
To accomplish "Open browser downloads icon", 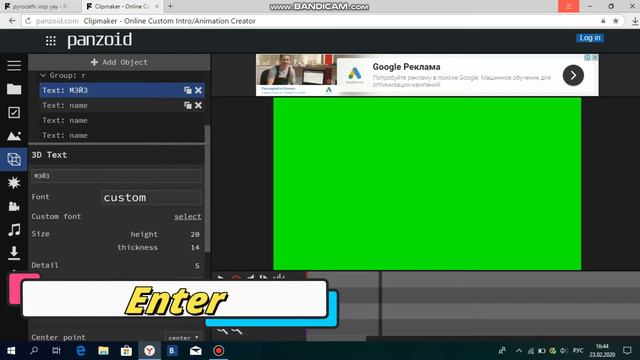I will pos(635,21).
